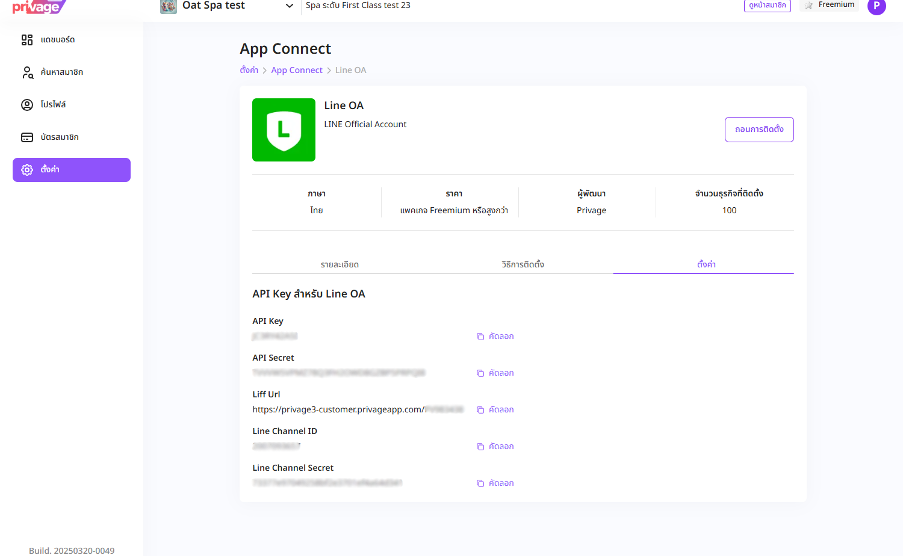This screenshot has height=556, width=904.
Task: Copy the API Key value
Action: pos(495,336)
